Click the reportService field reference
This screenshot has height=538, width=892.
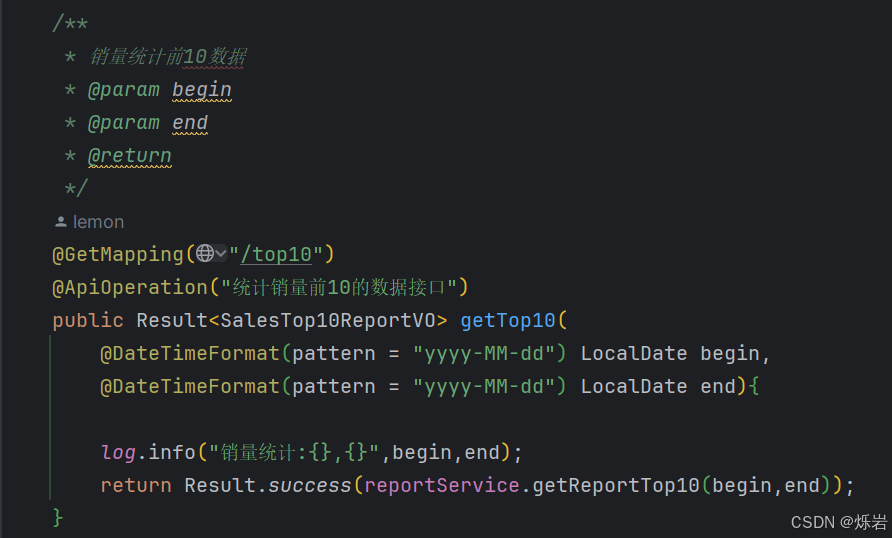441,485
